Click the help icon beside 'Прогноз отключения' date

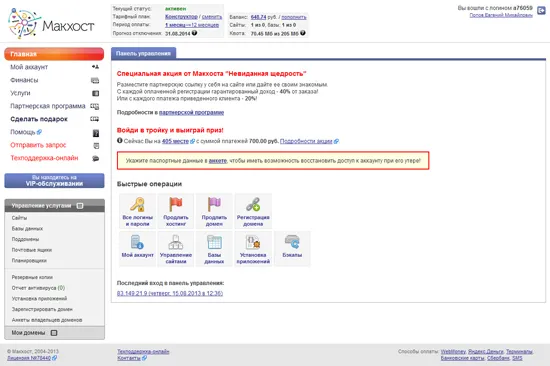pyautogui.click(x=194, y=33)
